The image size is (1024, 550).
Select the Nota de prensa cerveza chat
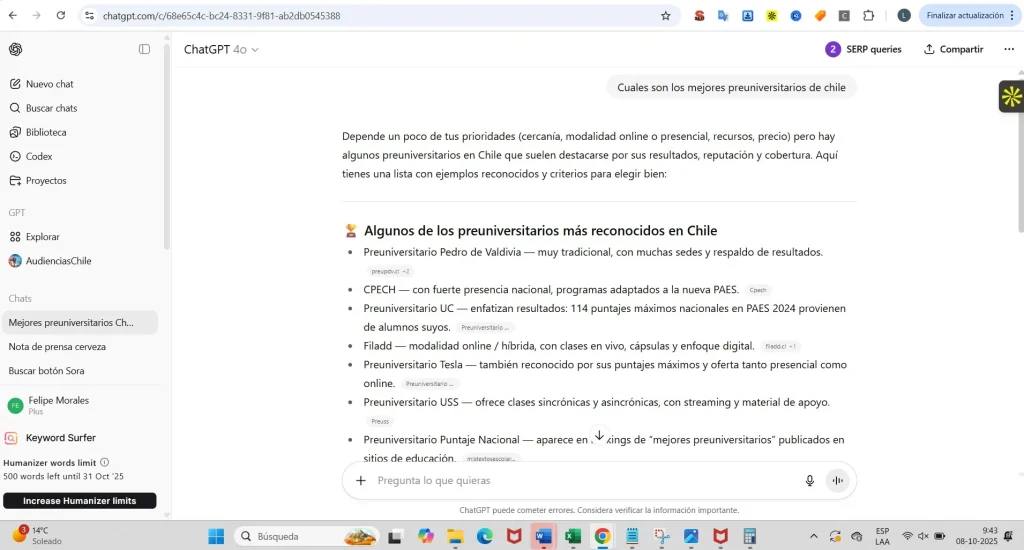coord(57,347)
